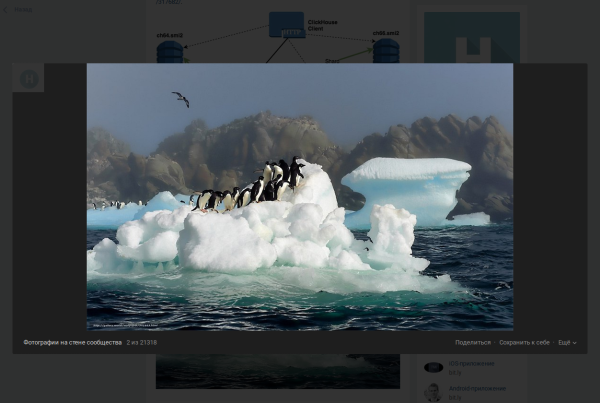
Task: Click the large community logo in sidebar
Action: (x=472, y=38)
